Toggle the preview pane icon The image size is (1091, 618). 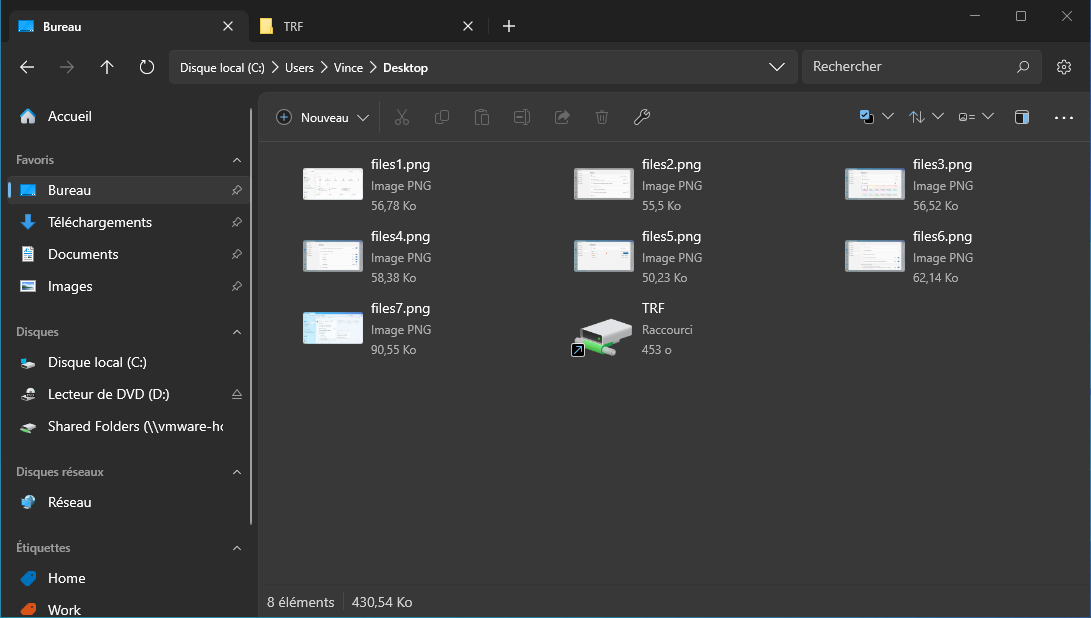click(1021, 117)
